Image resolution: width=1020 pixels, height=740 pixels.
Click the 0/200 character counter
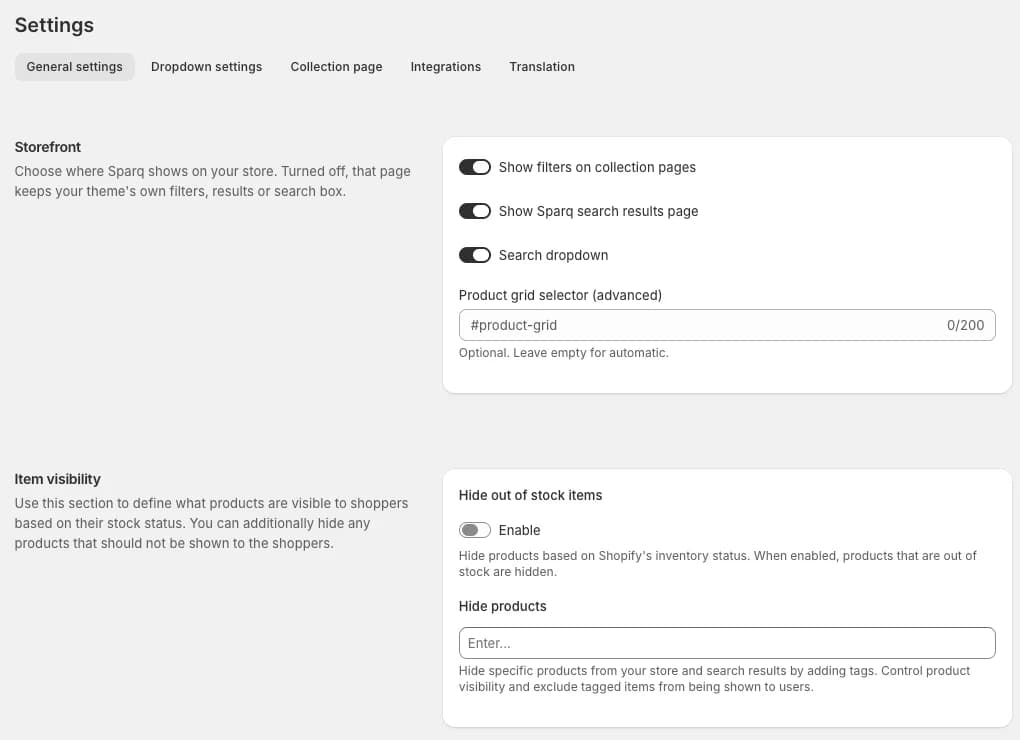(965, 325)
